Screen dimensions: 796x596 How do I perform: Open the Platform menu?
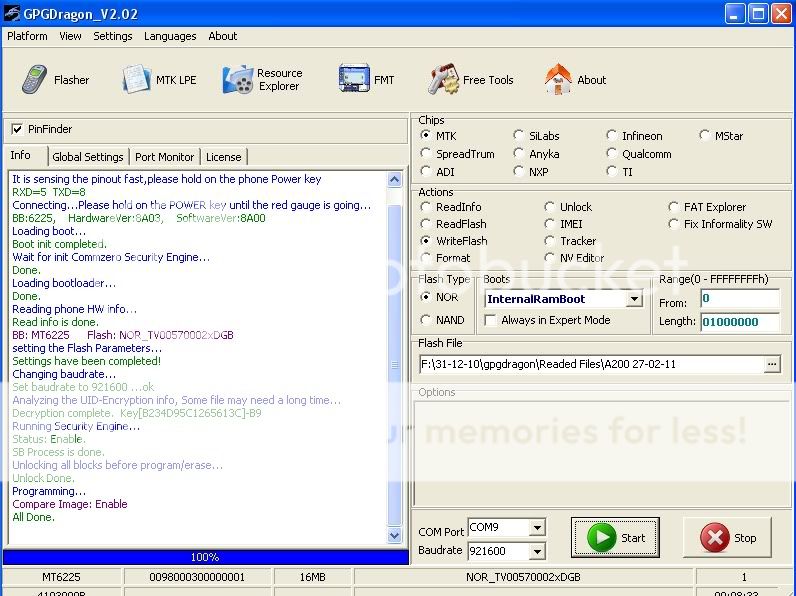[x=27, y=36]
